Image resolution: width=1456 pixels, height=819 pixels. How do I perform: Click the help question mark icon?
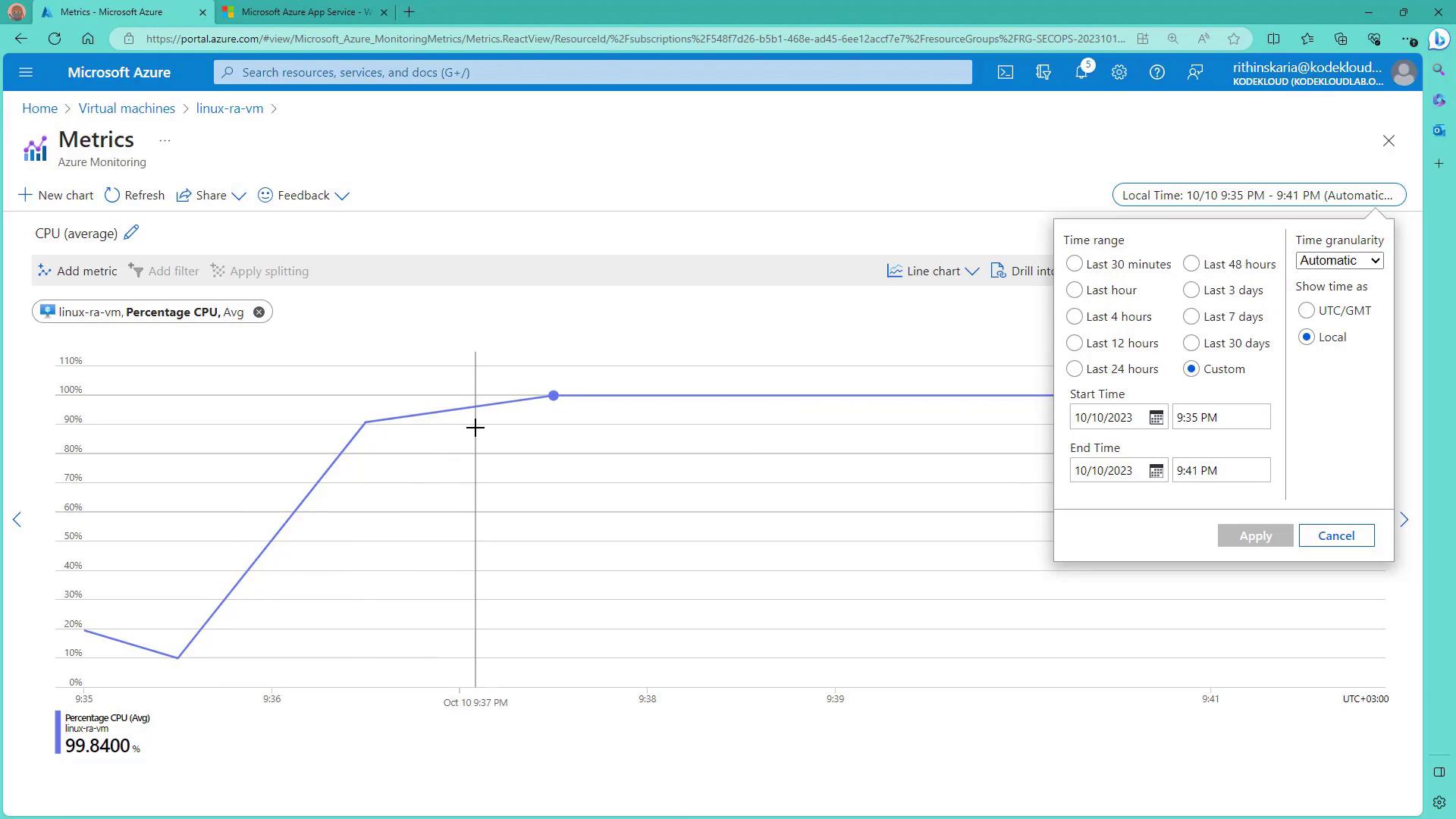pos(1156,72)
